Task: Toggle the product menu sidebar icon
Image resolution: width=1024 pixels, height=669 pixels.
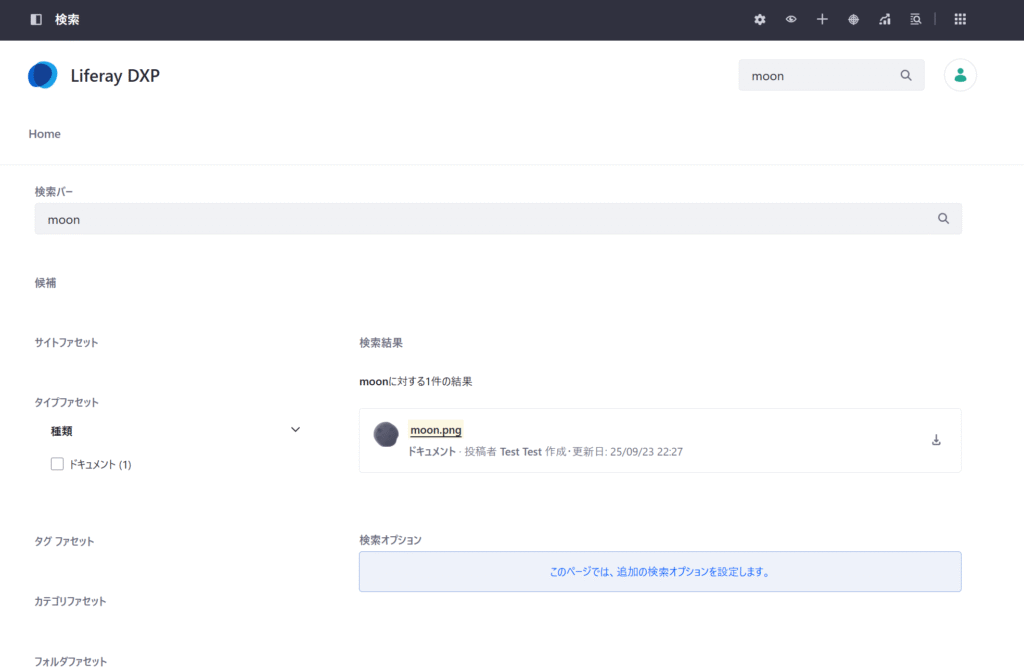Action: click(36, 19)
